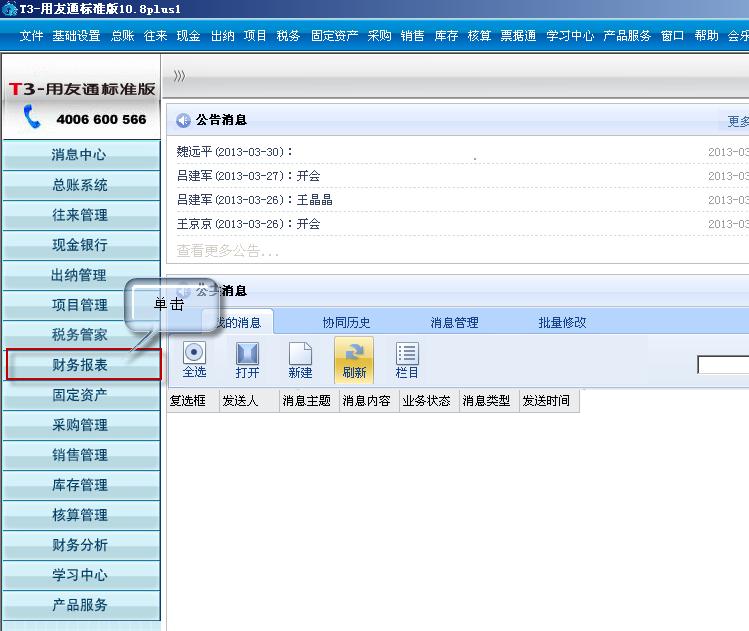
Task: Click the T3 application icon in title bar
Action: tap(10, 9)
